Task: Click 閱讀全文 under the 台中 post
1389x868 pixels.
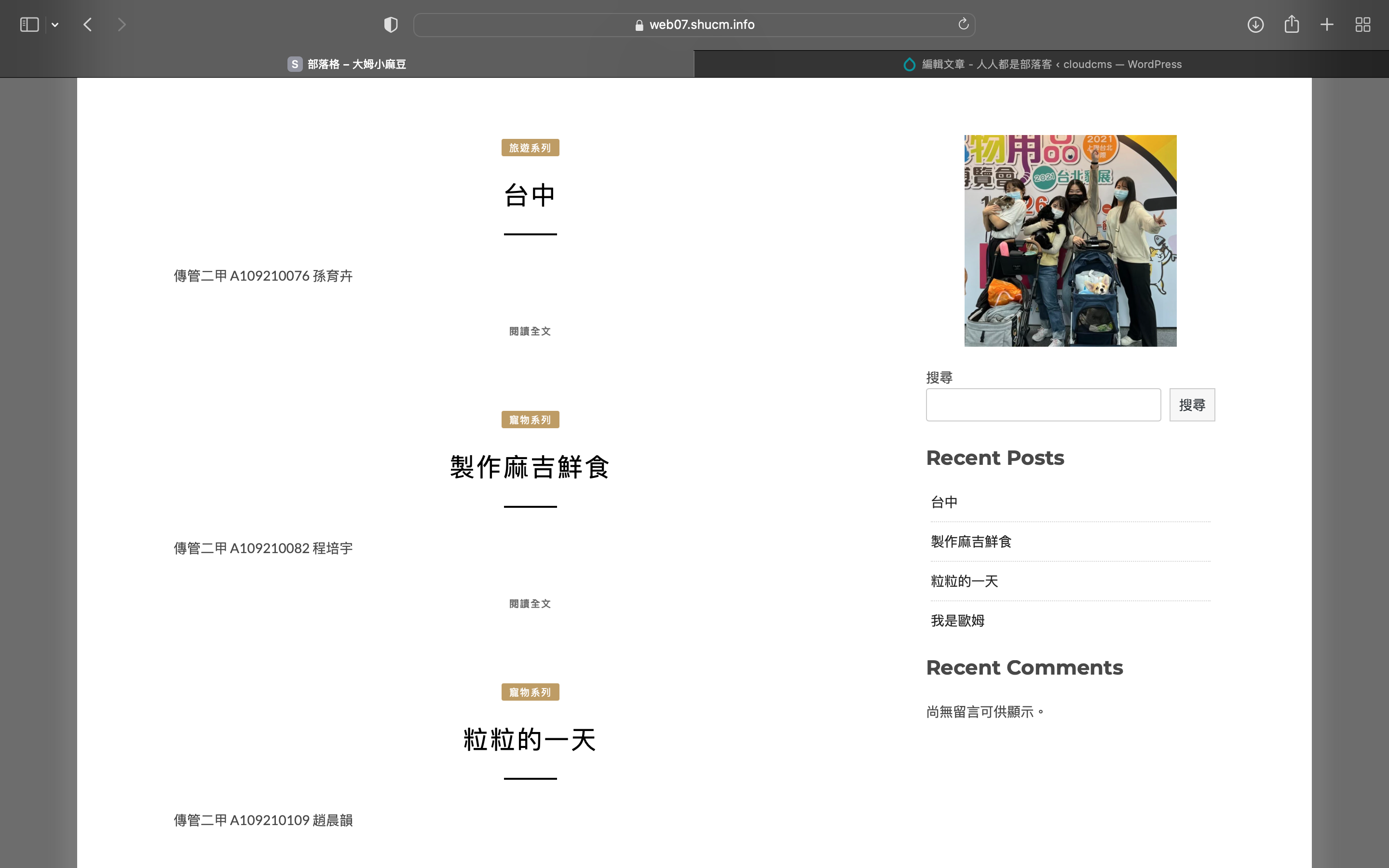Action: (x=530, y=331)
